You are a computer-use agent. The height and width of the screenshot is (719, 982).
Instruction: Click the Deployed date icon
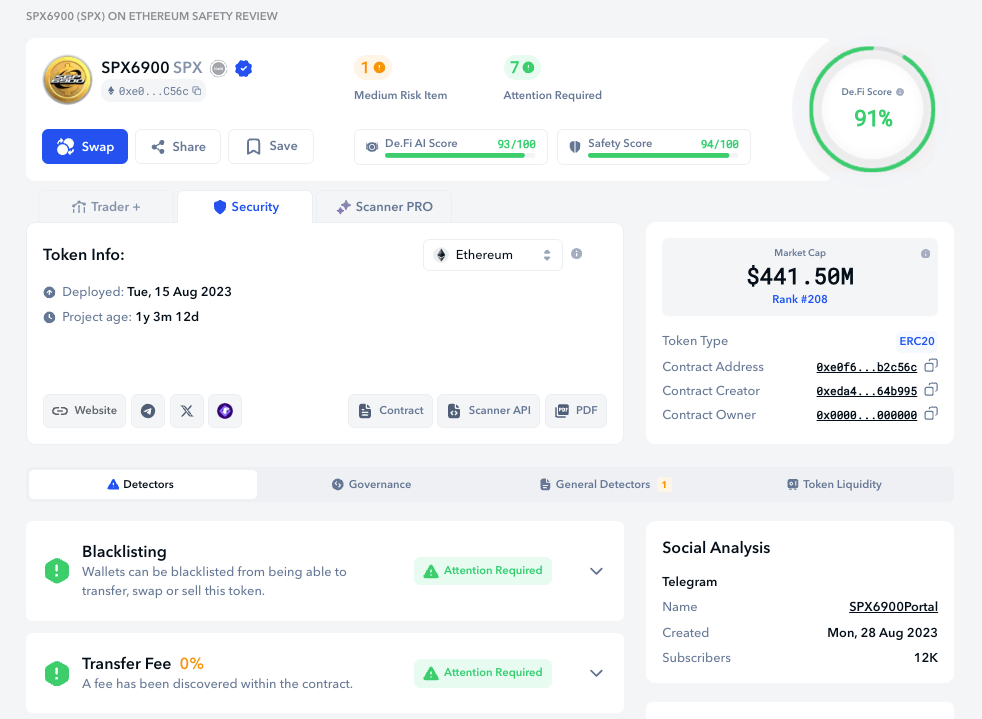[49, 292]
